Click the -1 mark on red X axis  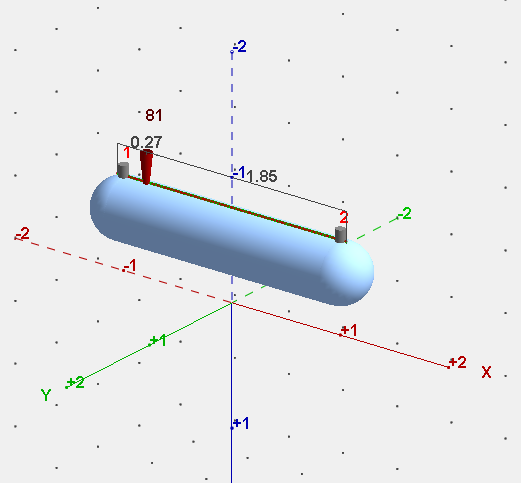click(x=130, y=266)
